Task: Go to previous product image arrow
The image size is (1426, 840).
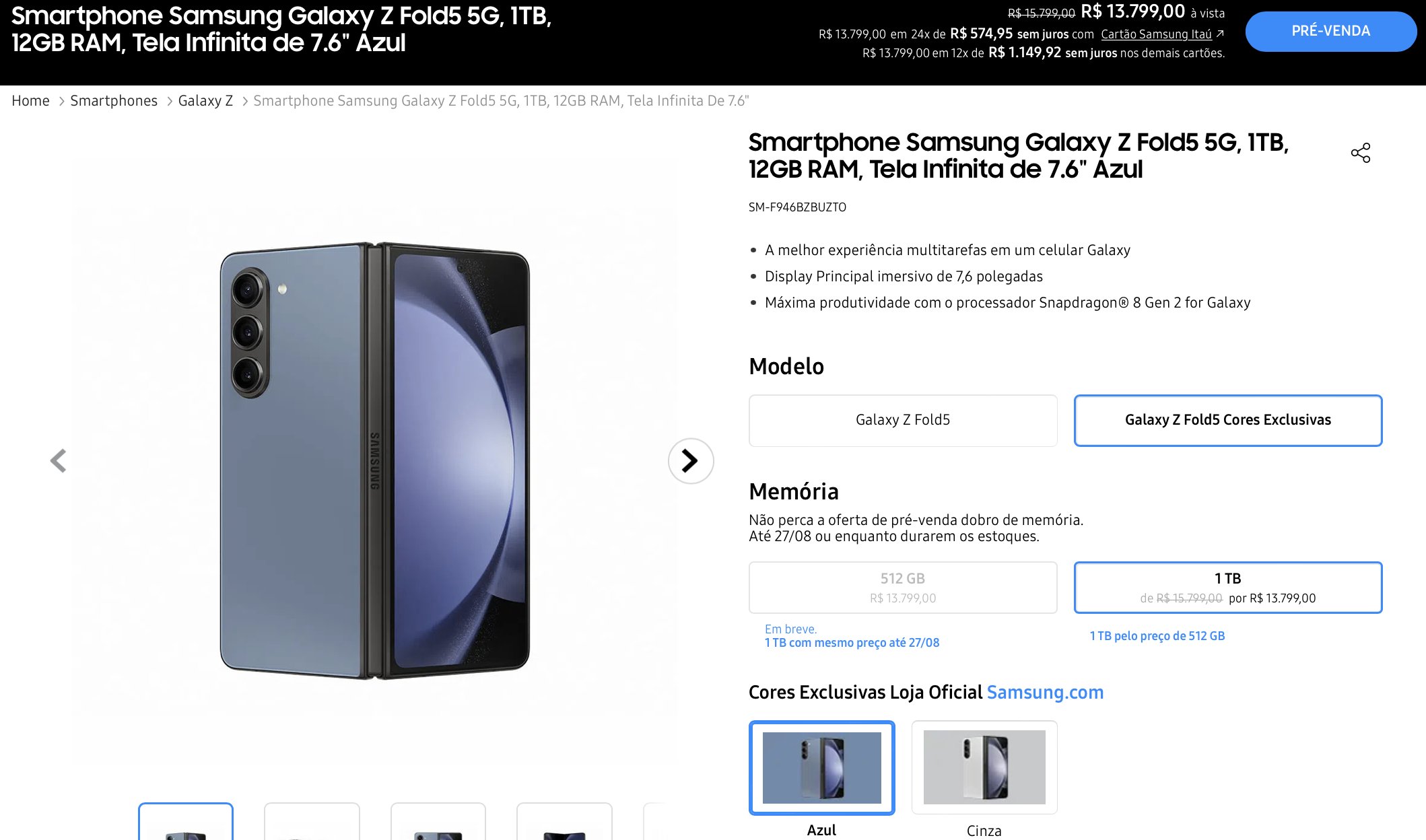Action: pyautogui.click(x=59, y=461)
